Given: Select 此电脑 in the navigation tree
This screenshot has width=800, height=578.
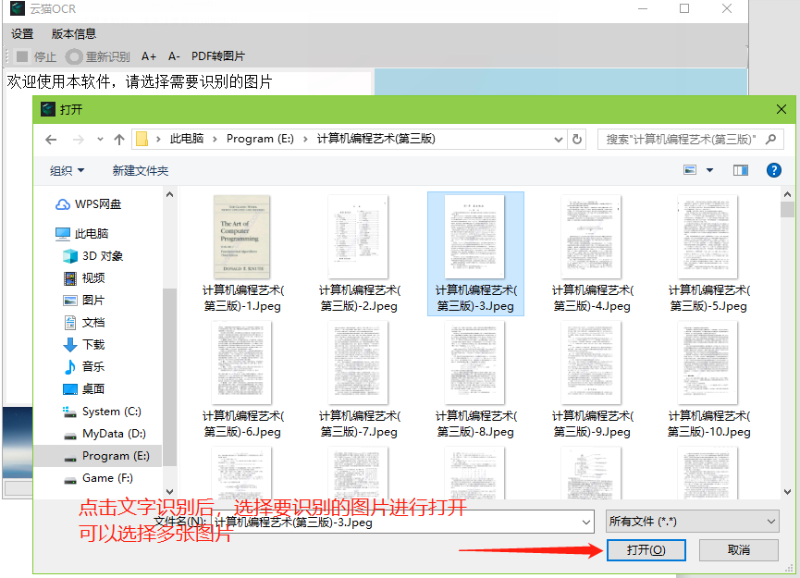Looking at the screenshot, I should [x=82, y=234].
